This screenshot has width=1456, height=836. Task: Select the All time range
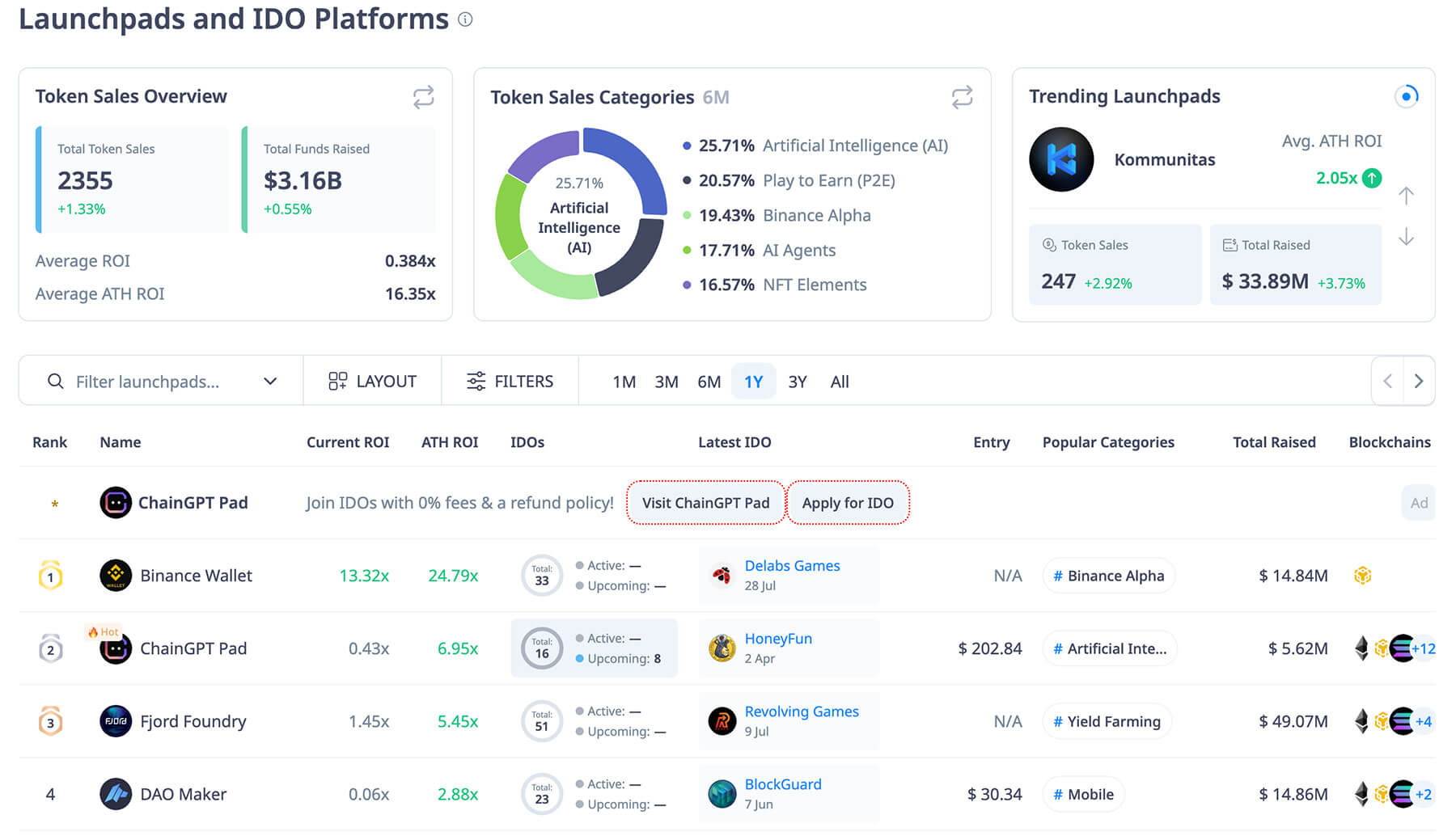[839, 382]
